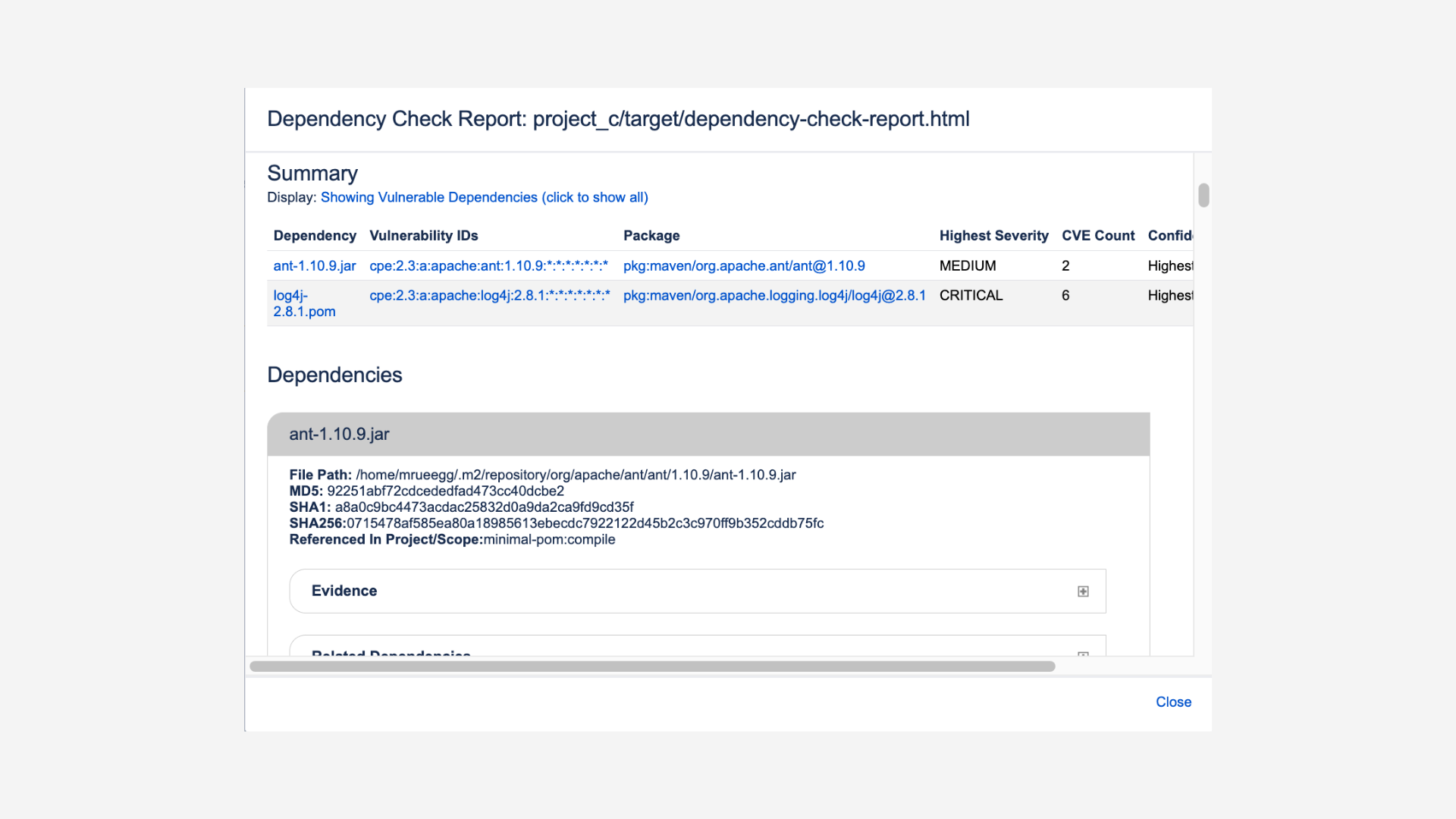Expand the Evidence section header
1456x819 pixels.
click(x=344, y=591)
